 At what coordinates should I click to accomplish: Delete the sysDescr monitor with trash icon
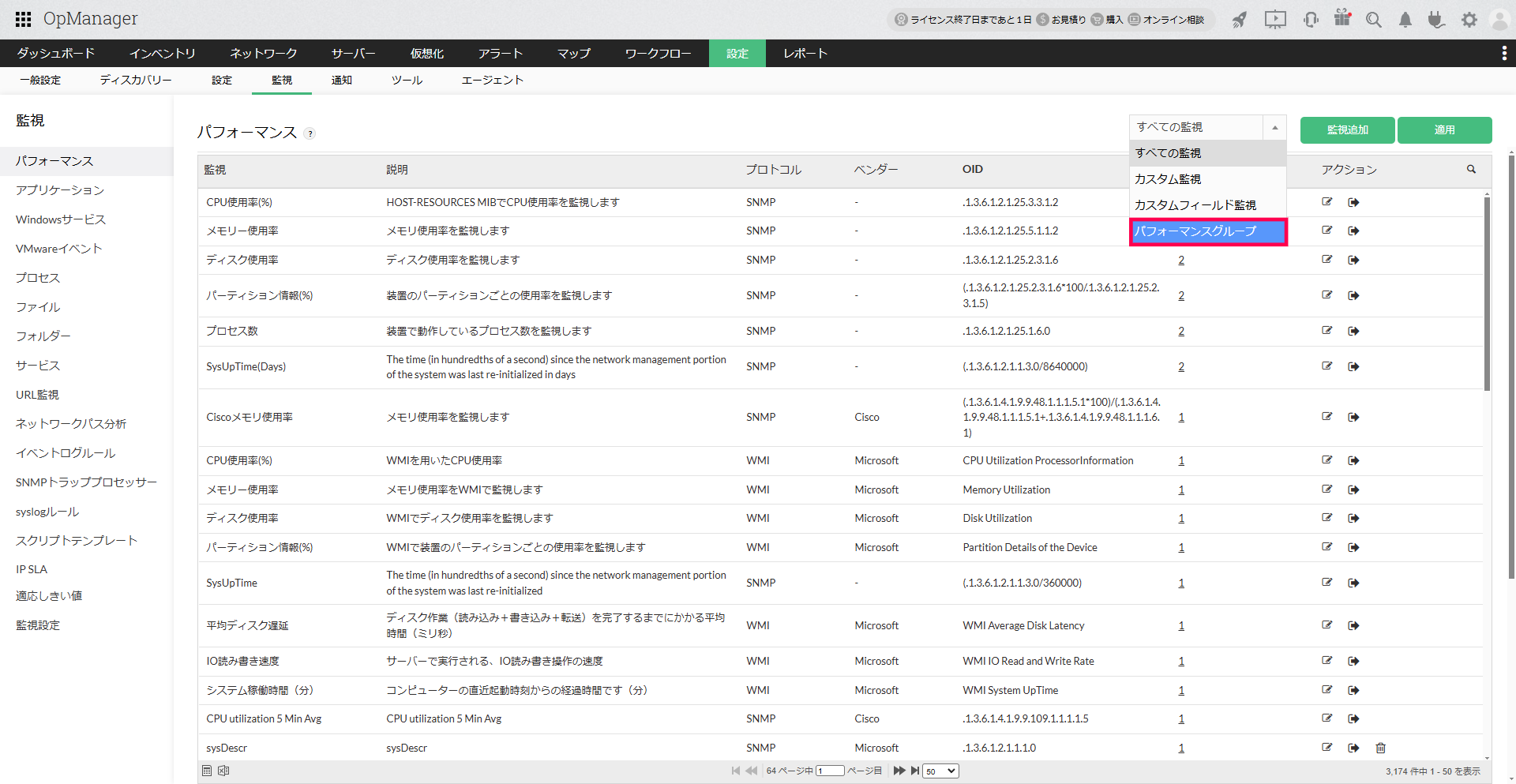1380,748
